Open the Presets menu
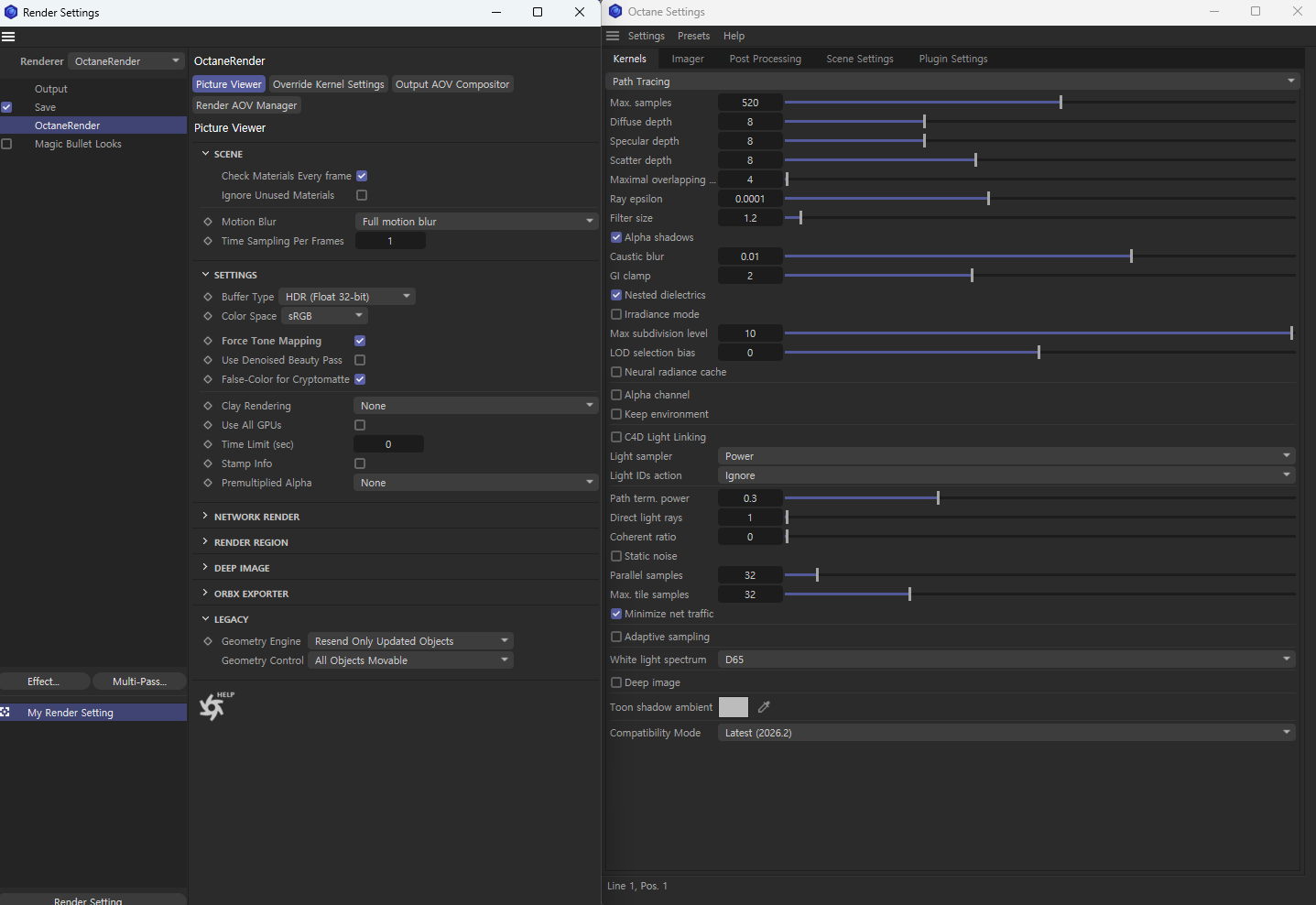This screenshot has height=905, width=1316. point(693,36)
